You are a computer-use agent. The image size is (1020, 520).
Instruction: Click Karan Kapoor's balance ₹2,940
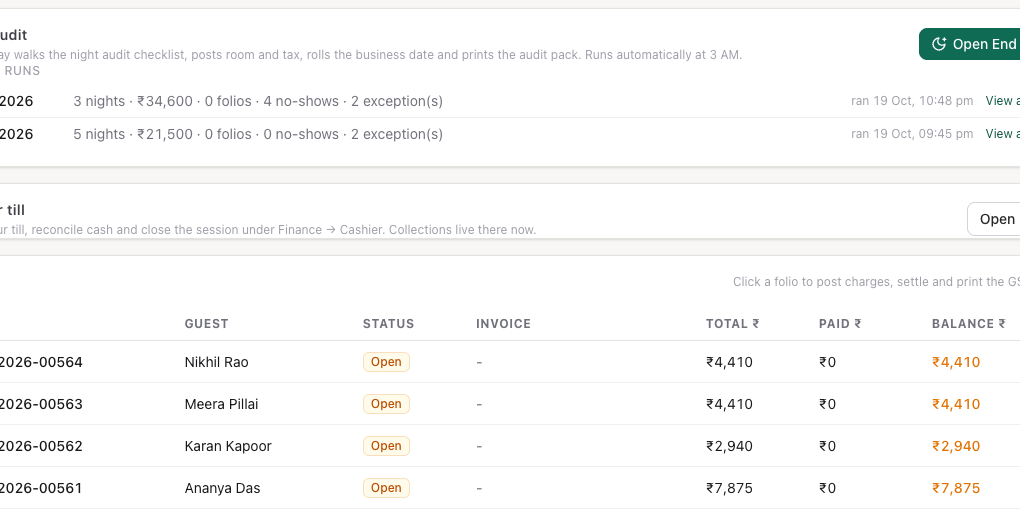click(x=956, y=446)
